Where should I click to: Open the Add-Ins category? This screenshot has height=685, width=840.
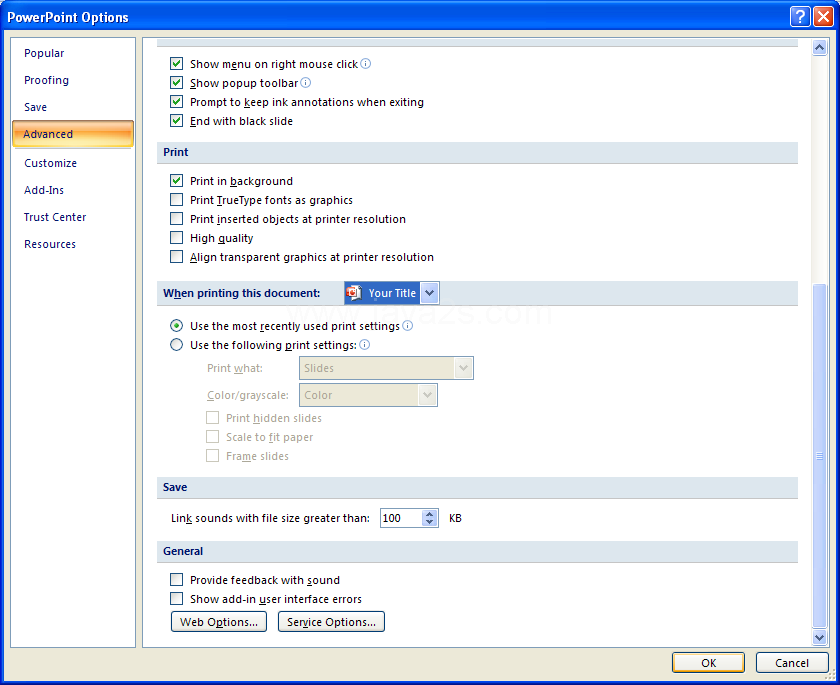pos(73,190)
